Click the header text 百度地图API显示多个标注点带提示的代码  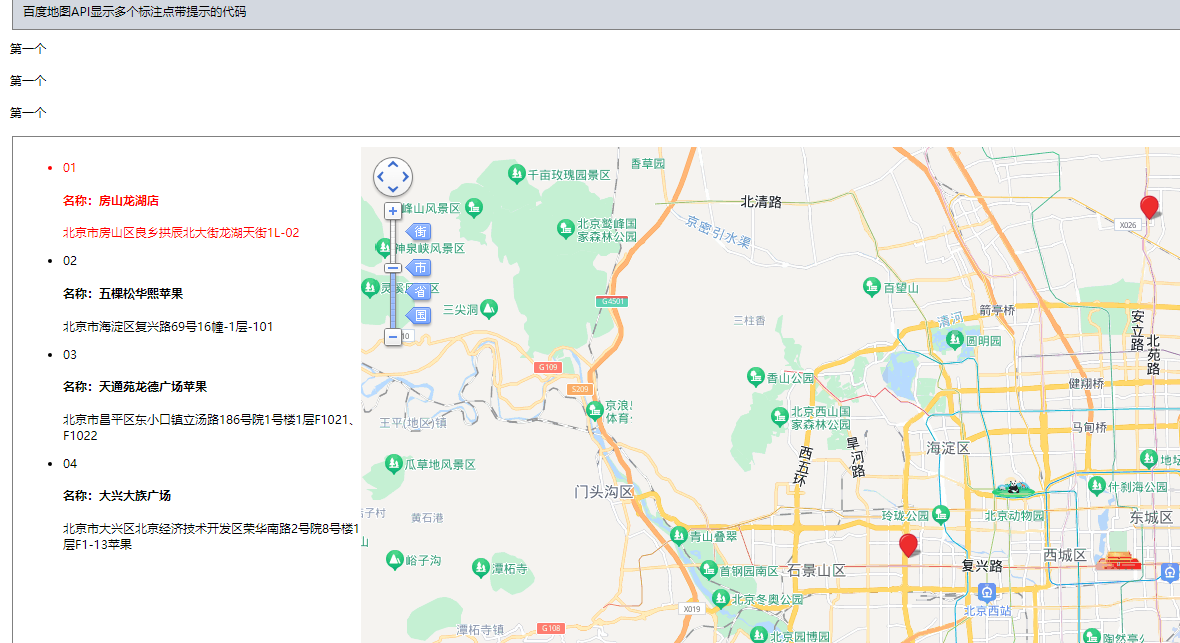[134, 12]
